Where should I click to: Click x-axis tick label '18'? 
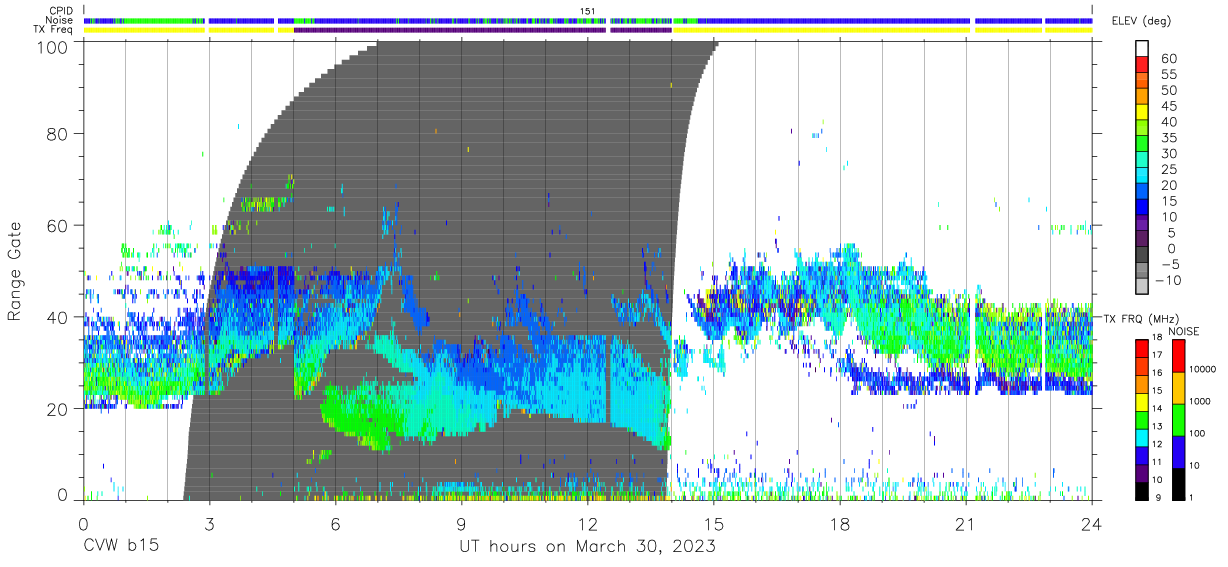pyautogui.click(x=840, y=523)
